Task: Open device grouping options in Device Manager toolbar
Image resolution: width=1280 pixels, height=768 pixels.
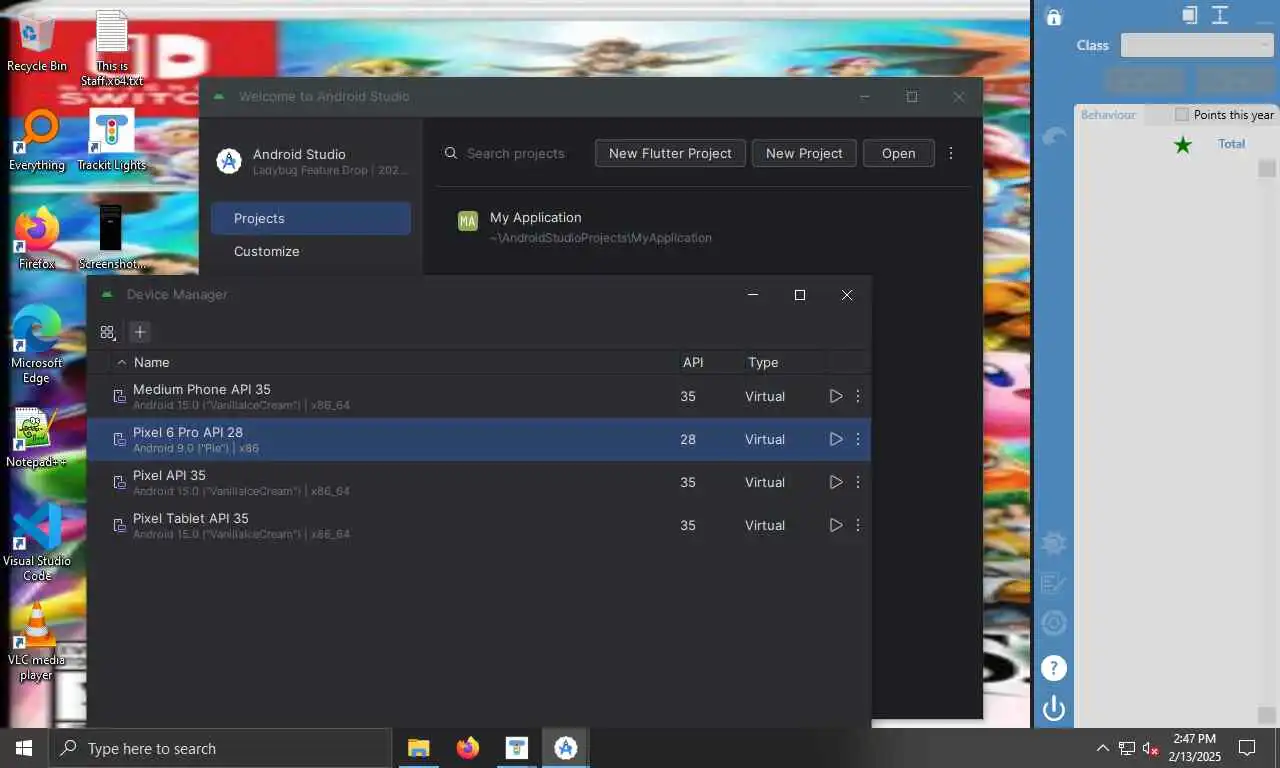Action: (108, 332)
